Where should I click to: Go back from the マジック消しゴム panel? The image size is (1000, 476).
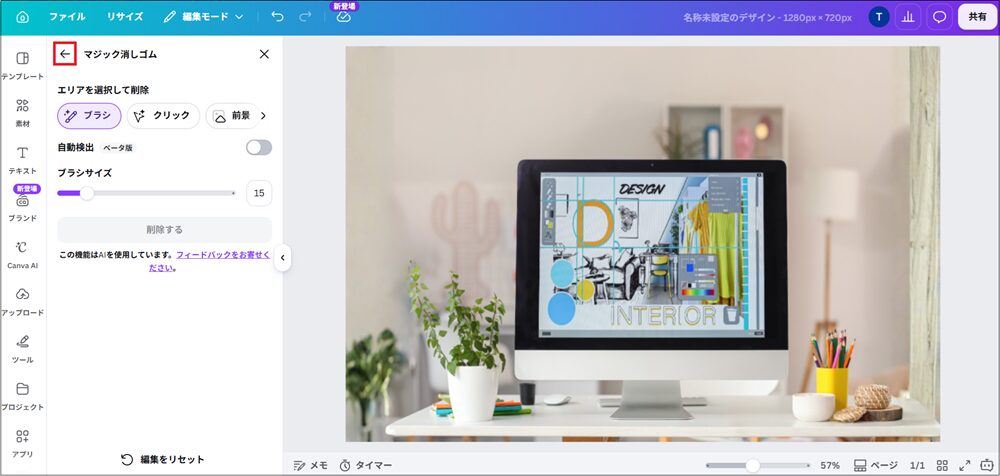tap(64, 54)
